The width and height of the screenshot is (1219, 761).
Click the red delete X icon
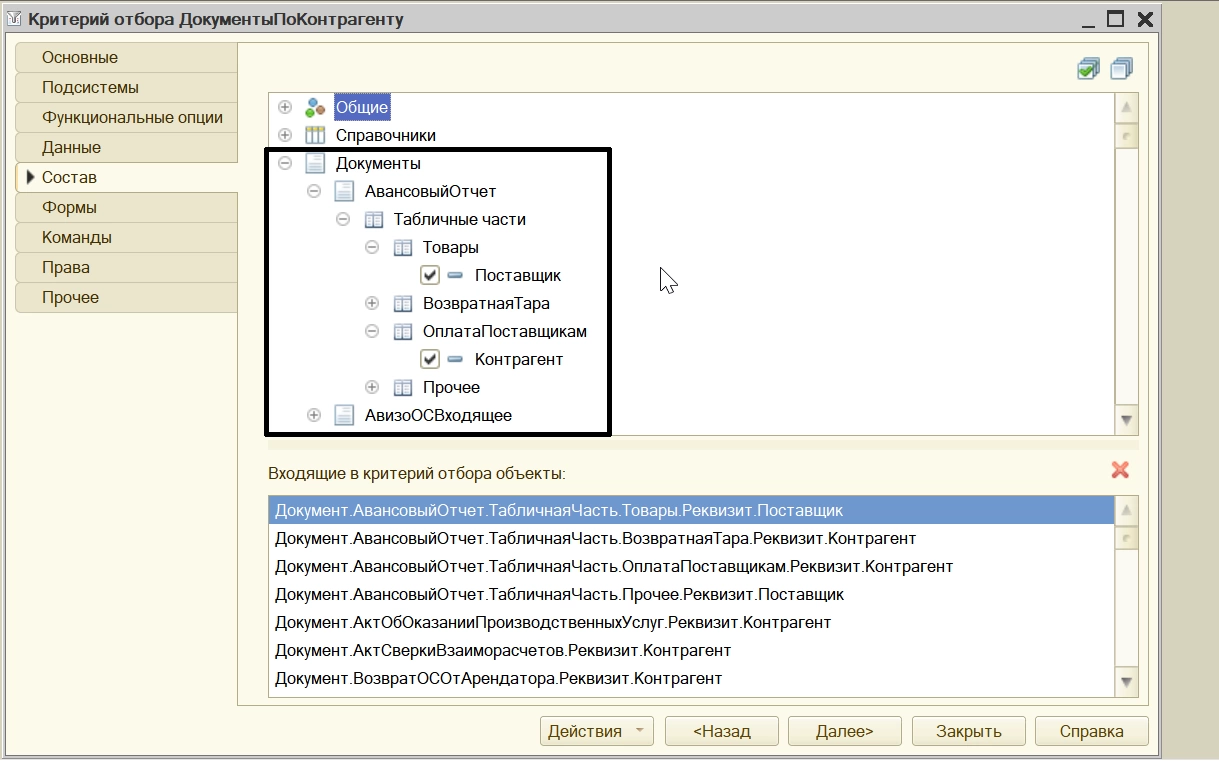click(1120, 470)
